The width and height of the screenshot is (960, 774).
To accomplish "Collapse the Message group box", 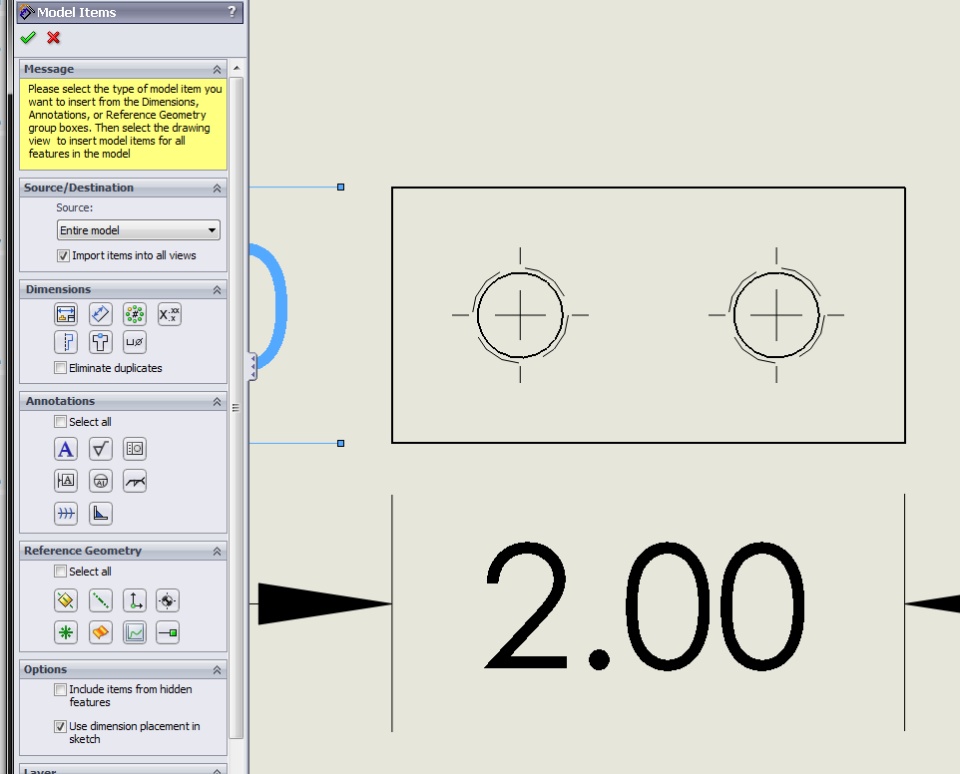I will point(217,69).
